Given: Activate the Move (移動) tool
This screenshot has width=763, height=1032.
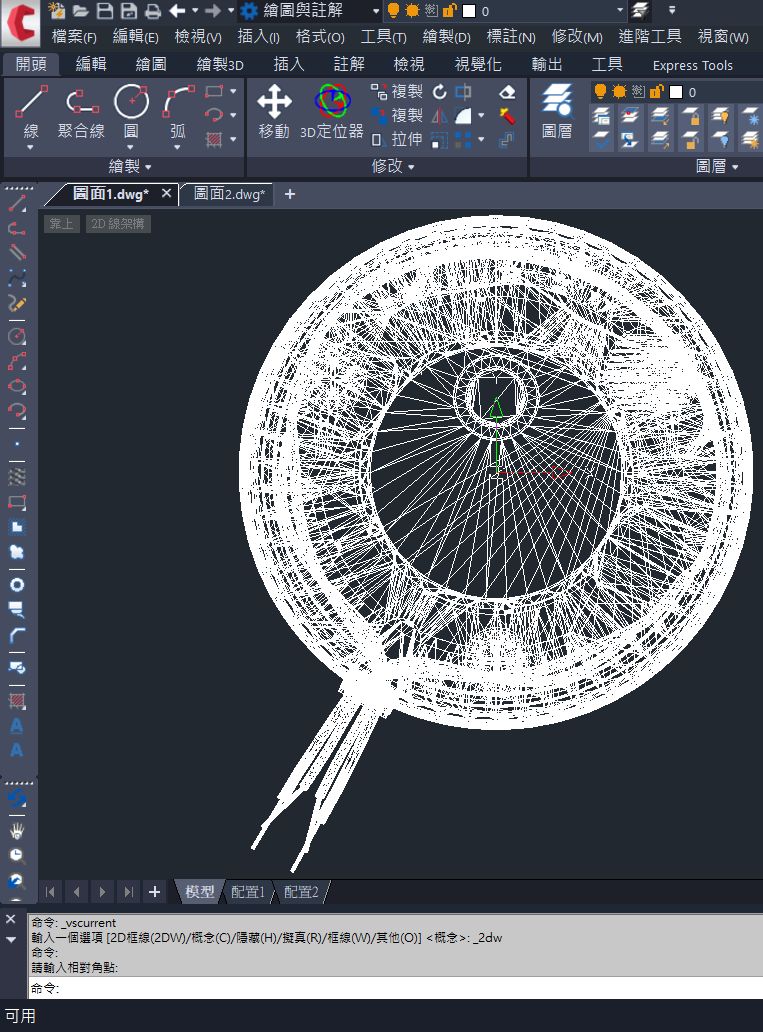Looking at the screenshot, I should tap(274, 112).
